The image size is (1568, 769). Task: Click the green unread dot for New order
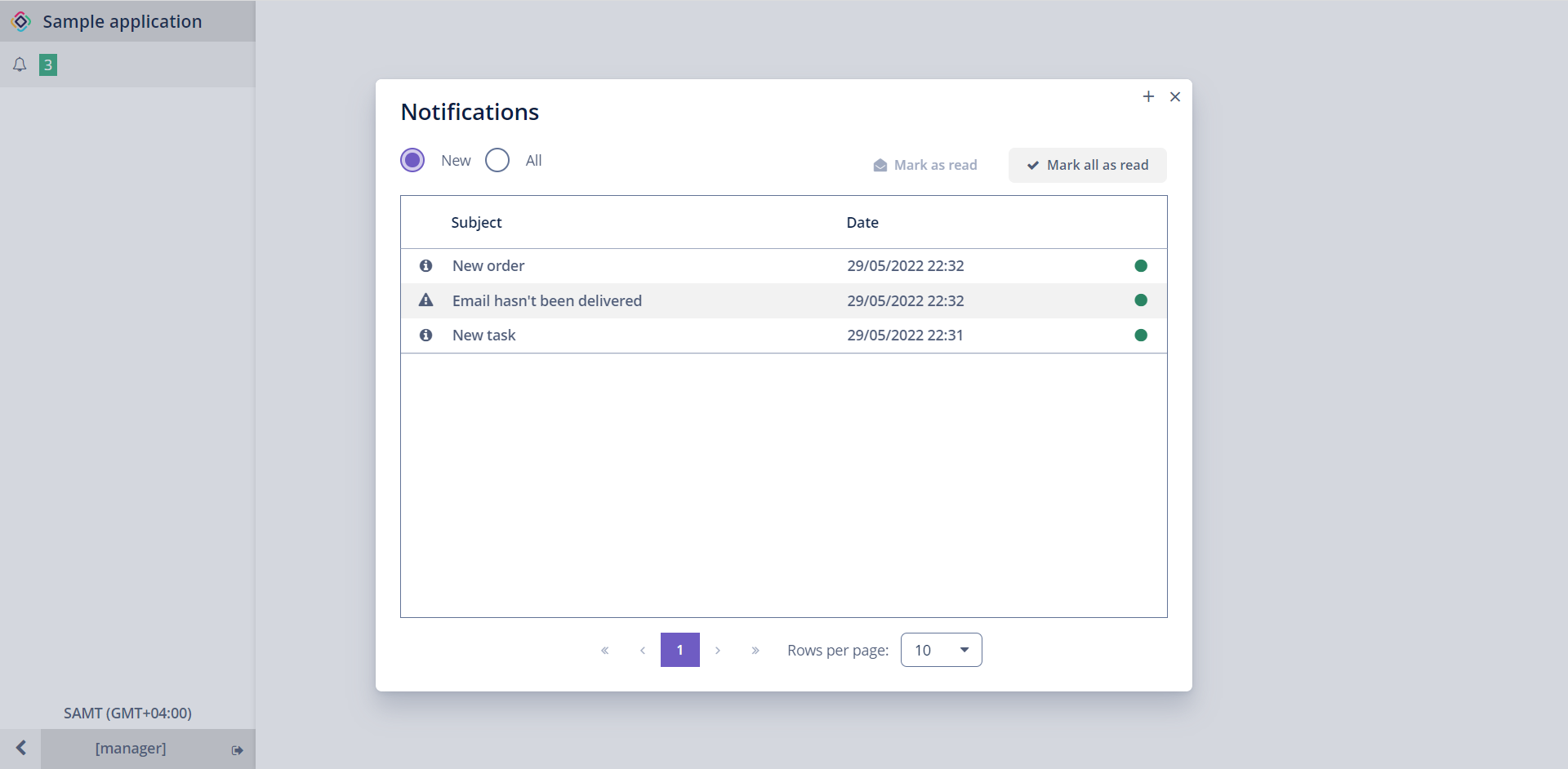tap(1141, 265)
